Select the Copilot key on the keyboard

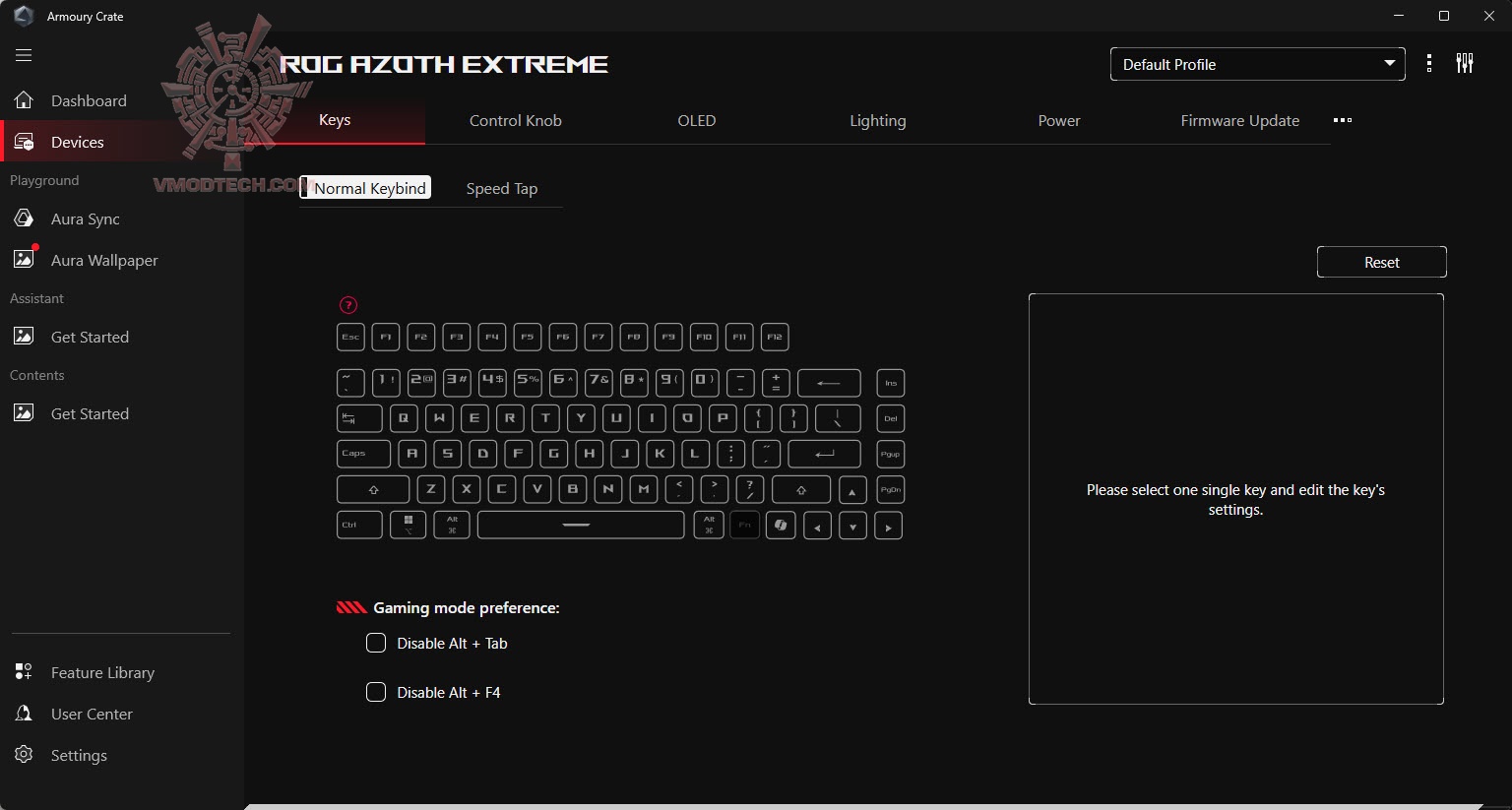click(x=781, y=525)
